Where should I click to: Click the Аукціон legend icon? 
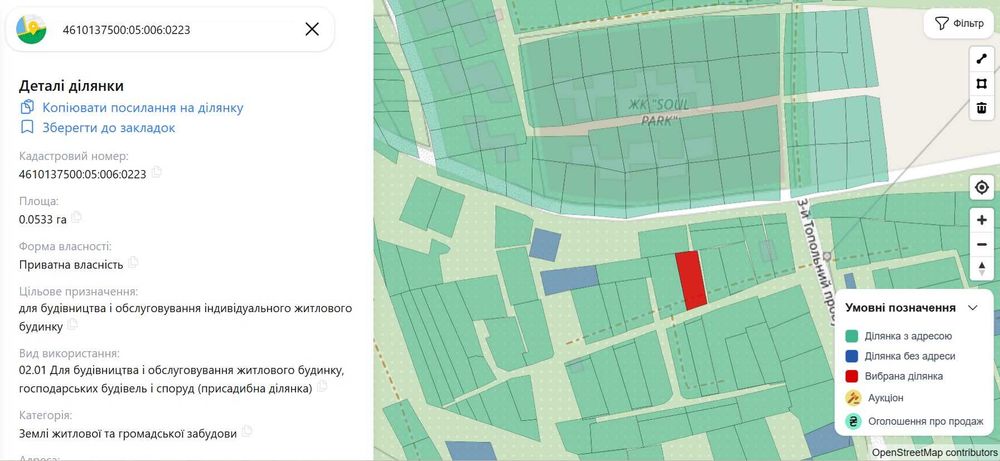pyautogui.click(x=853, y=398)
